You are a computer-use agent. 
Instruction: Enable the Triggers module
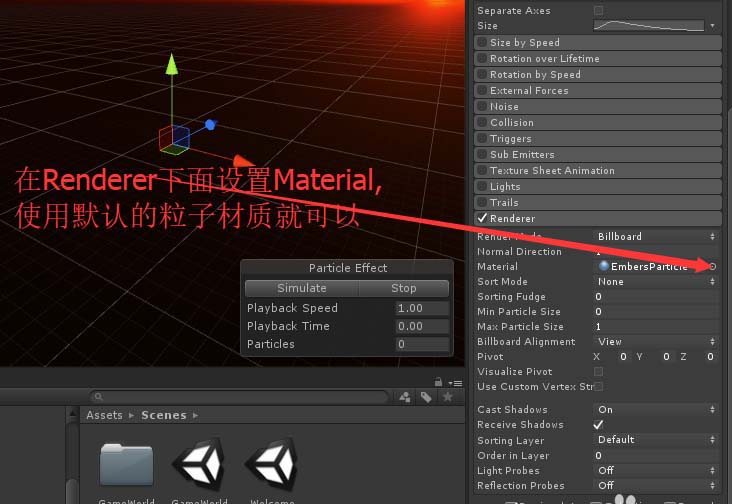pyautogui.click(x=482, y=138)
